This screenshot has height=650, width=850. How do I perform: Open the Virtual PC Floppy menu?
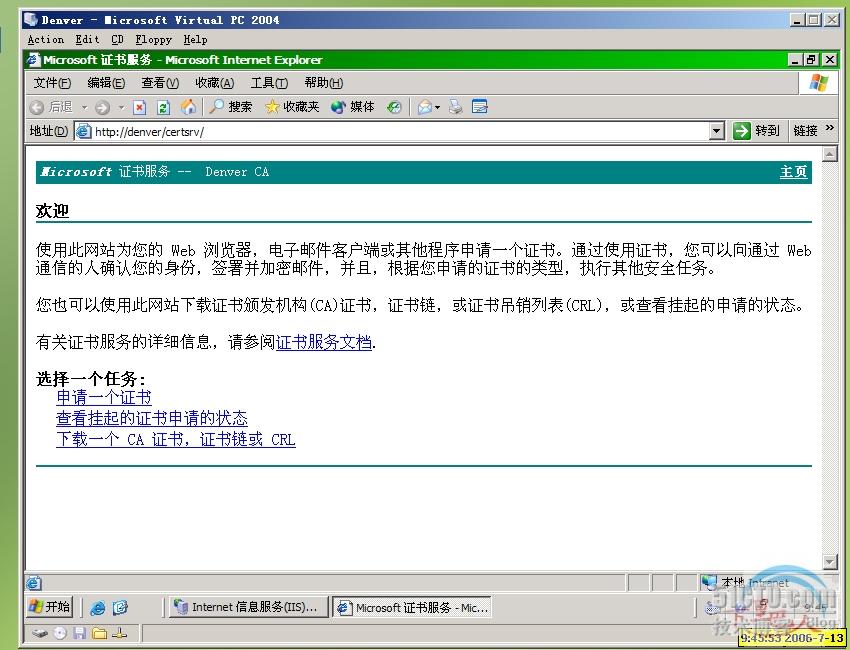(x=153, y=40)
